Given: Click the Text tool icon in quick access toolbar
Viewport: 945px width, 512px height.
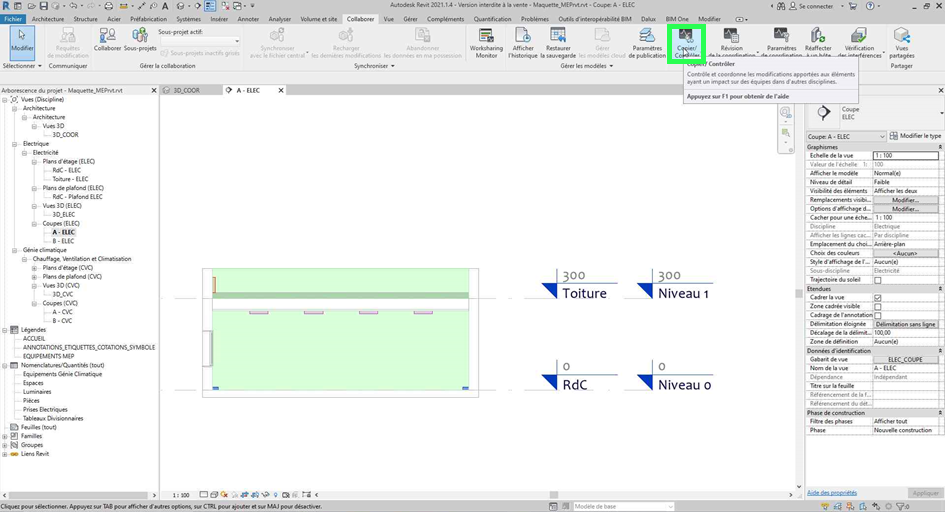Looking at the screenshot, I should (x=165, y=6).
